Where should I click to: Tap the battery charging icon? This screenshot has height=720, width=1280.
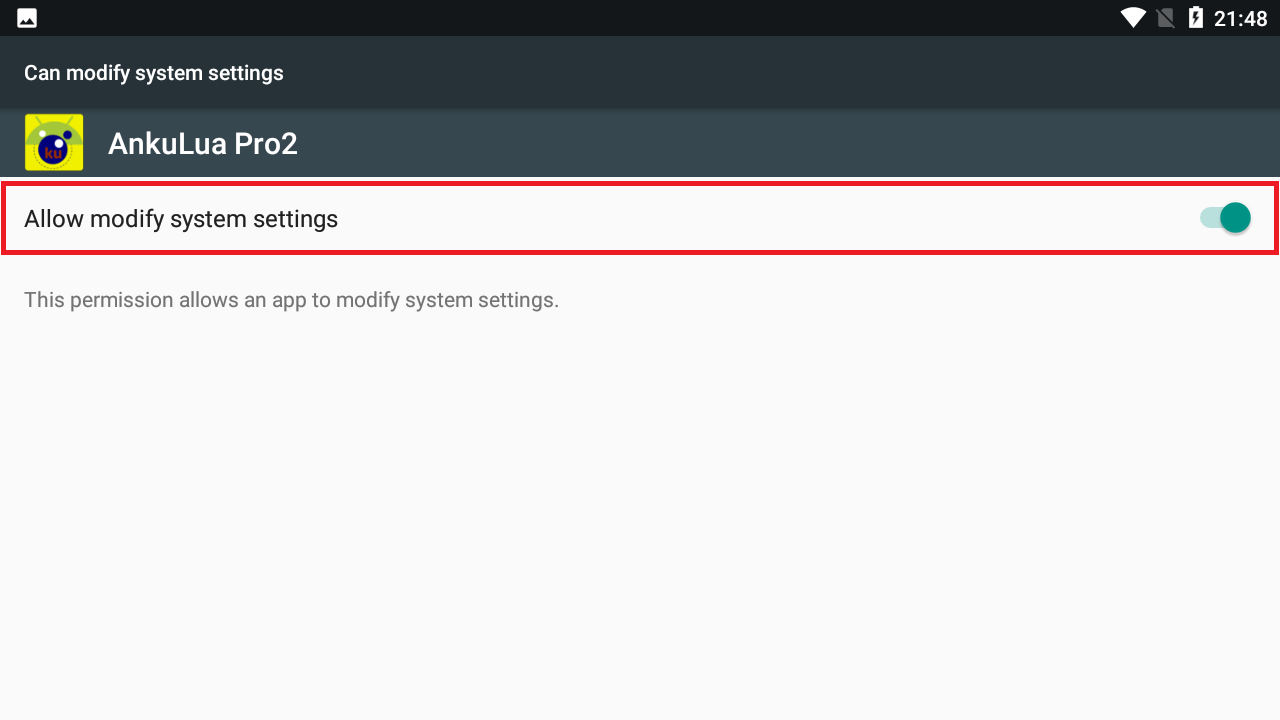tap(1195, 18)
